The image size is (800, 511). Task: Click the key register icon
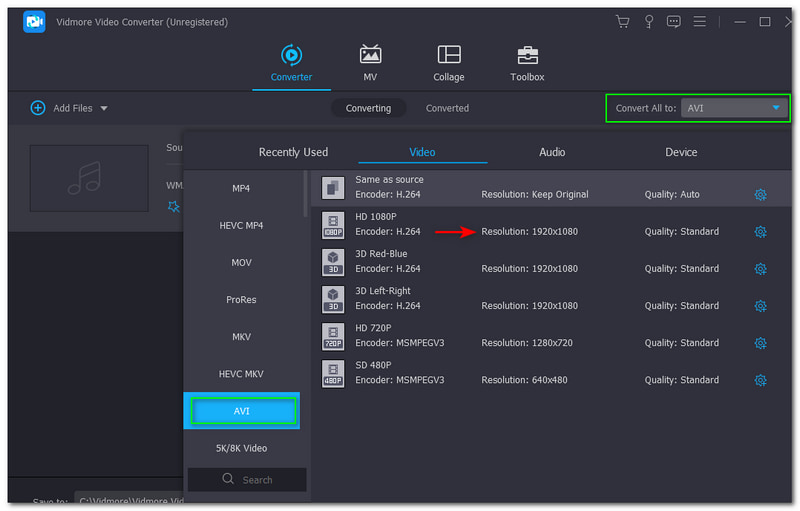tap(649, 22)
